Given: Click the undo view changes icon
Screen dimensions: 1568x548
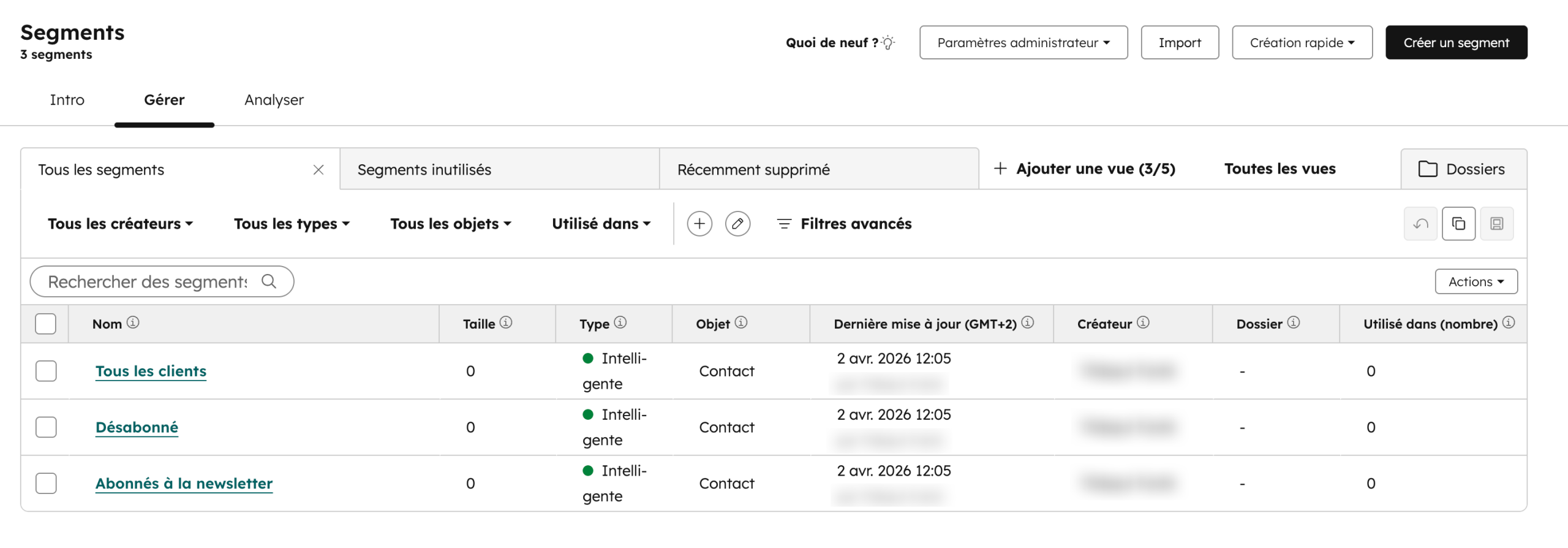Looking at the screenshot, I should [1420, 224].
